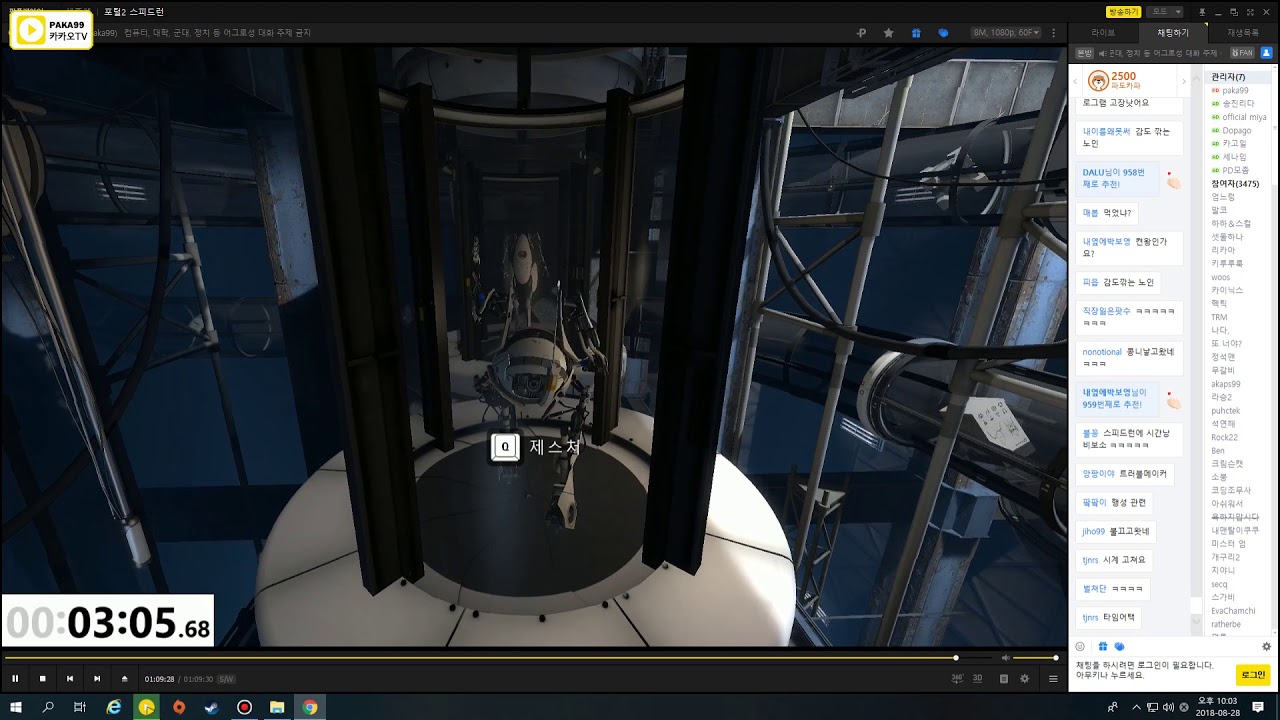This screenshot has height=720, width=1280.
Task: Click the blue cheer hands icon
Action: (x=943, y=33)
